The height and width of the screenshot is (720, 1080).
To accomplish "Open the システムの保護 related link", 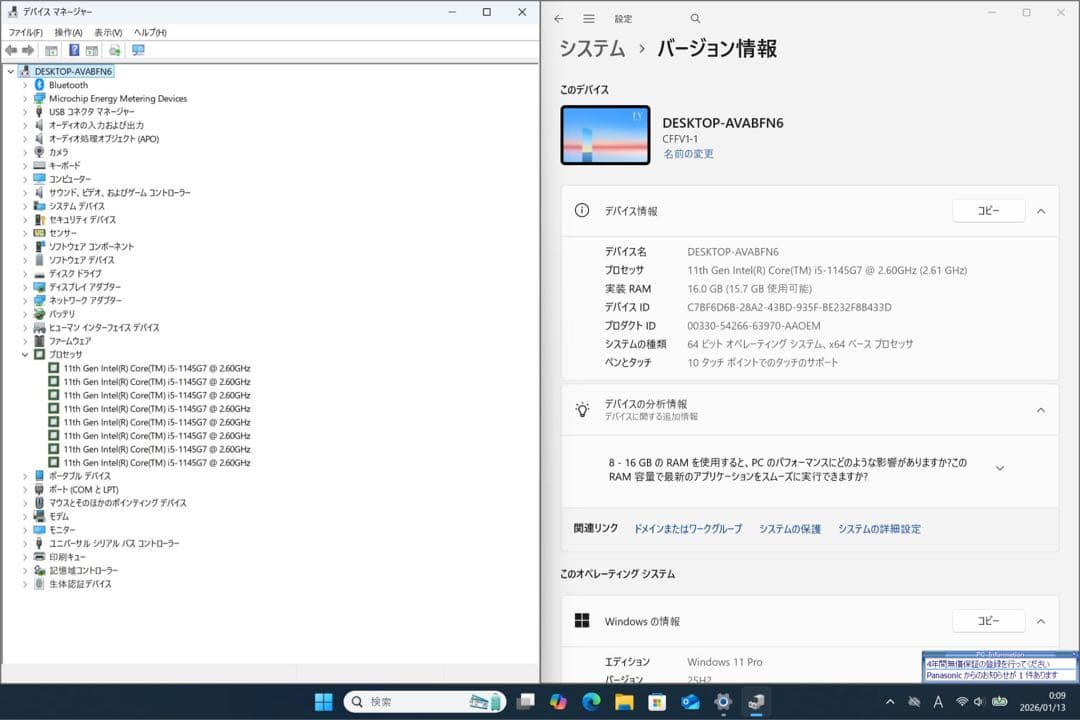I will pos(791,528).
